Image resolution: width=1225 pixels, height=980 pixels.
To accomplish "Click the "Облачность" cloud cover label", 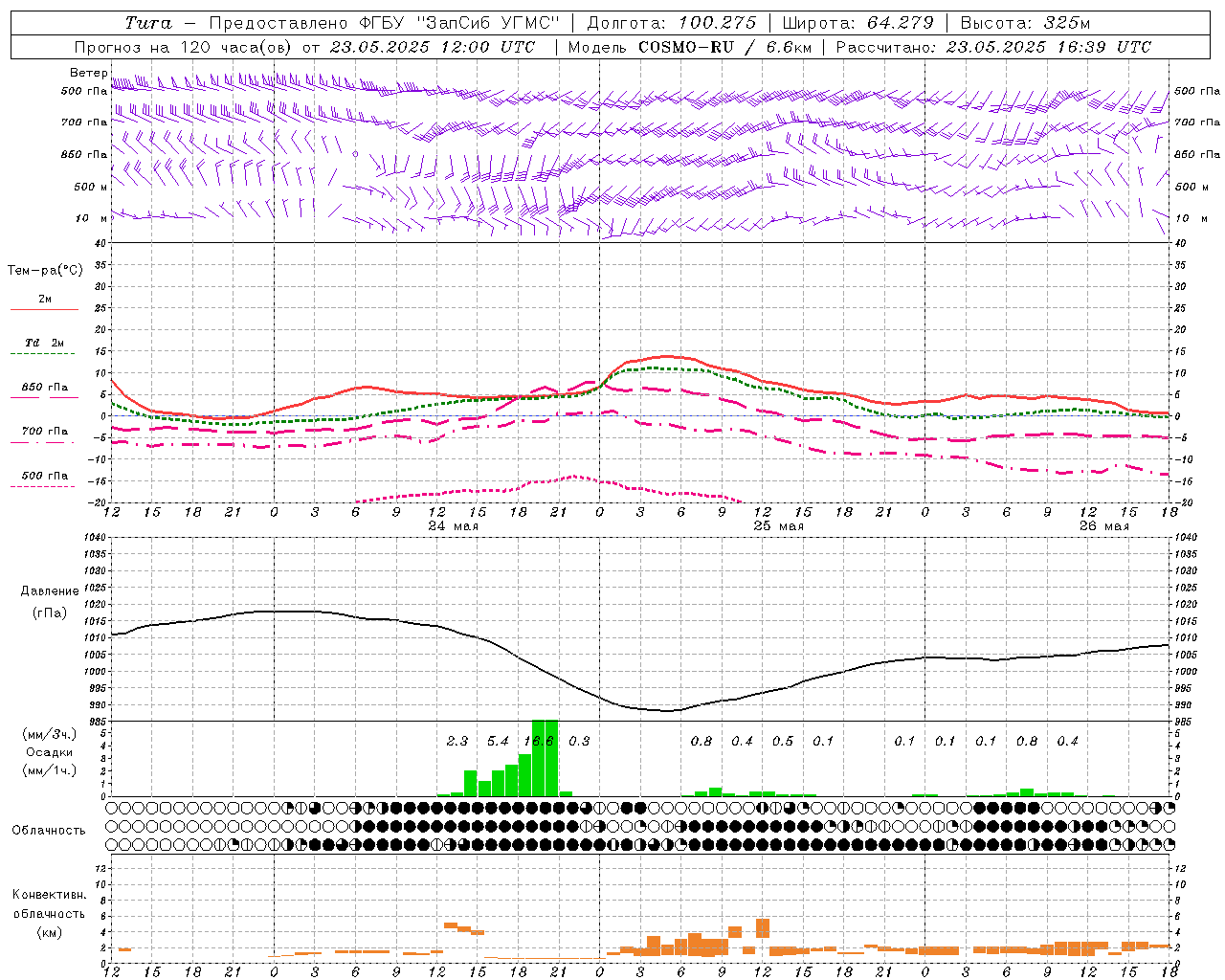I will 49,830.
